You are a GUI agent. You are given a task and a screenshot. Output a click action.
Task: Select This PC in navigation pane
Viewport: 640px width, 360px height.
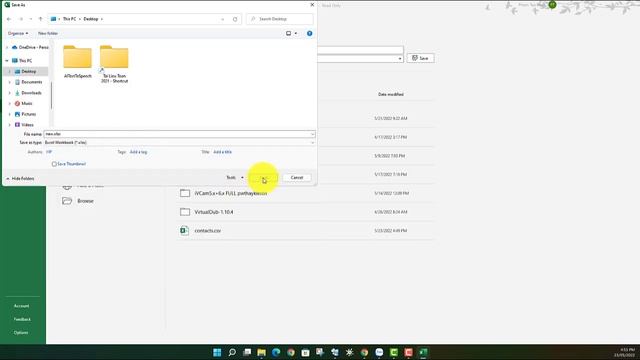pyautogui.click(x=22, y=60)
